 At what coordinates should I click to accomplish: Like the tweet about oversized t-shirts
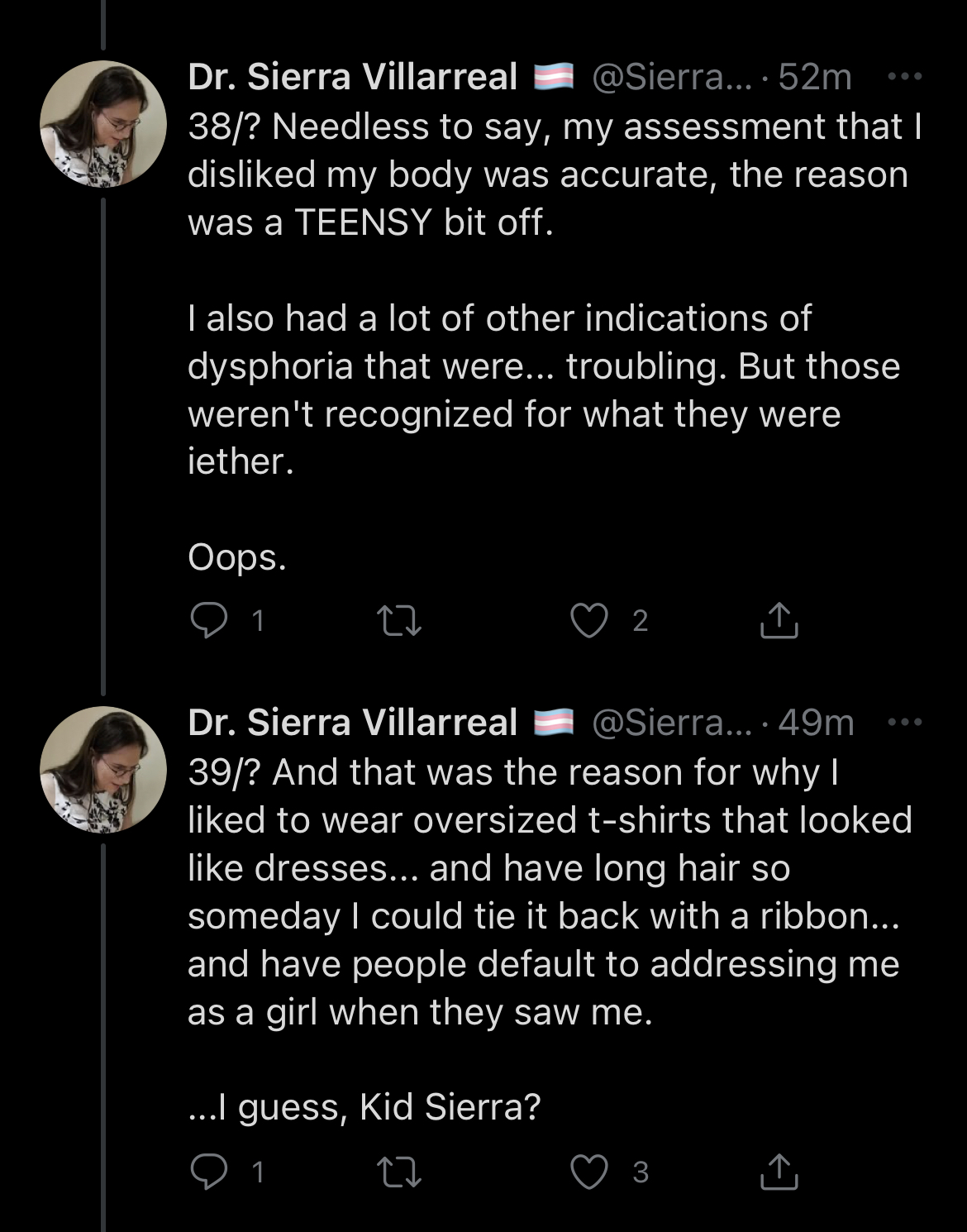tap(589, 1172)
